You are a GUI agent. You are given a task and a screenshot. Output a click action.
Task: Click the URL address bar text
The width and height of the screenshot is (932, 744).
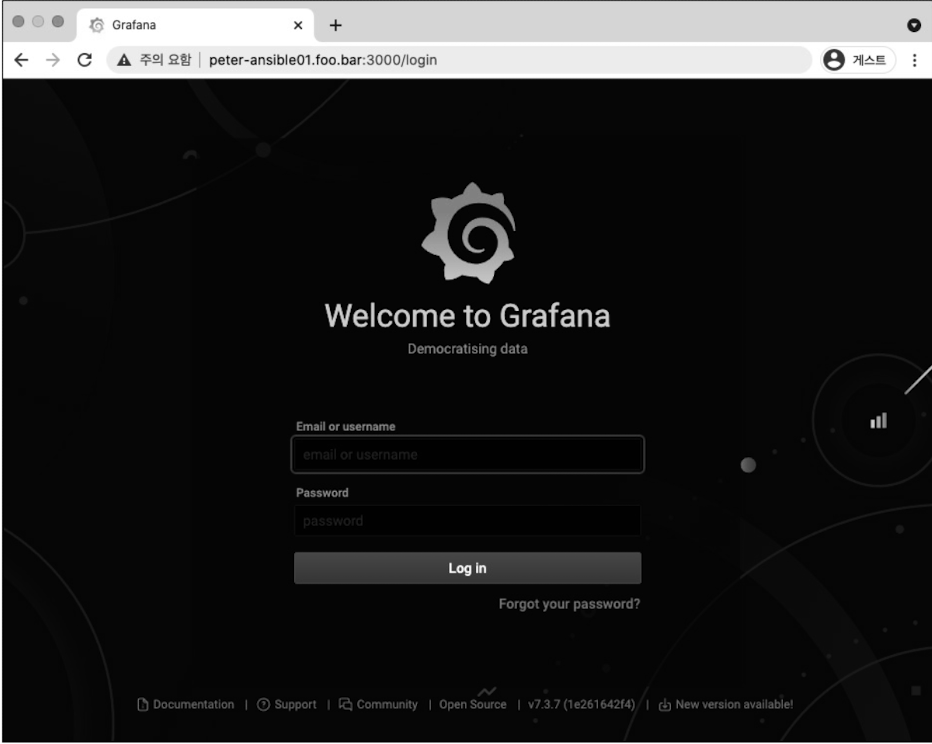click(x=323, y=60)
